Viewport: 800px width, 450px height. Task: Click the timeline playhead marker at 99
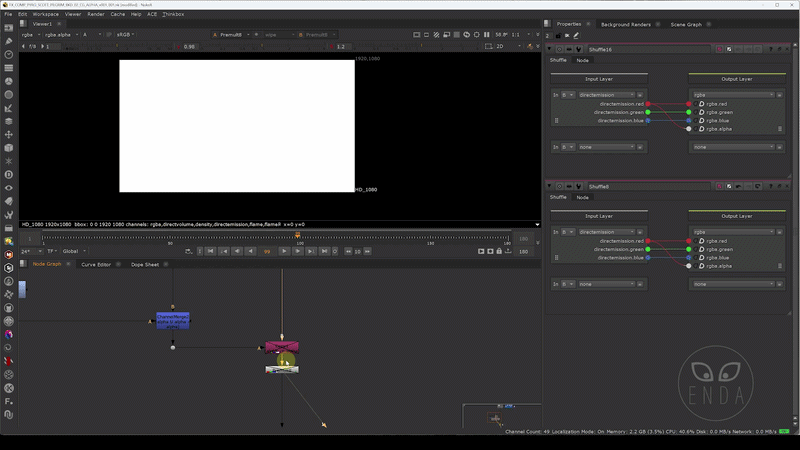pos(297,235)
